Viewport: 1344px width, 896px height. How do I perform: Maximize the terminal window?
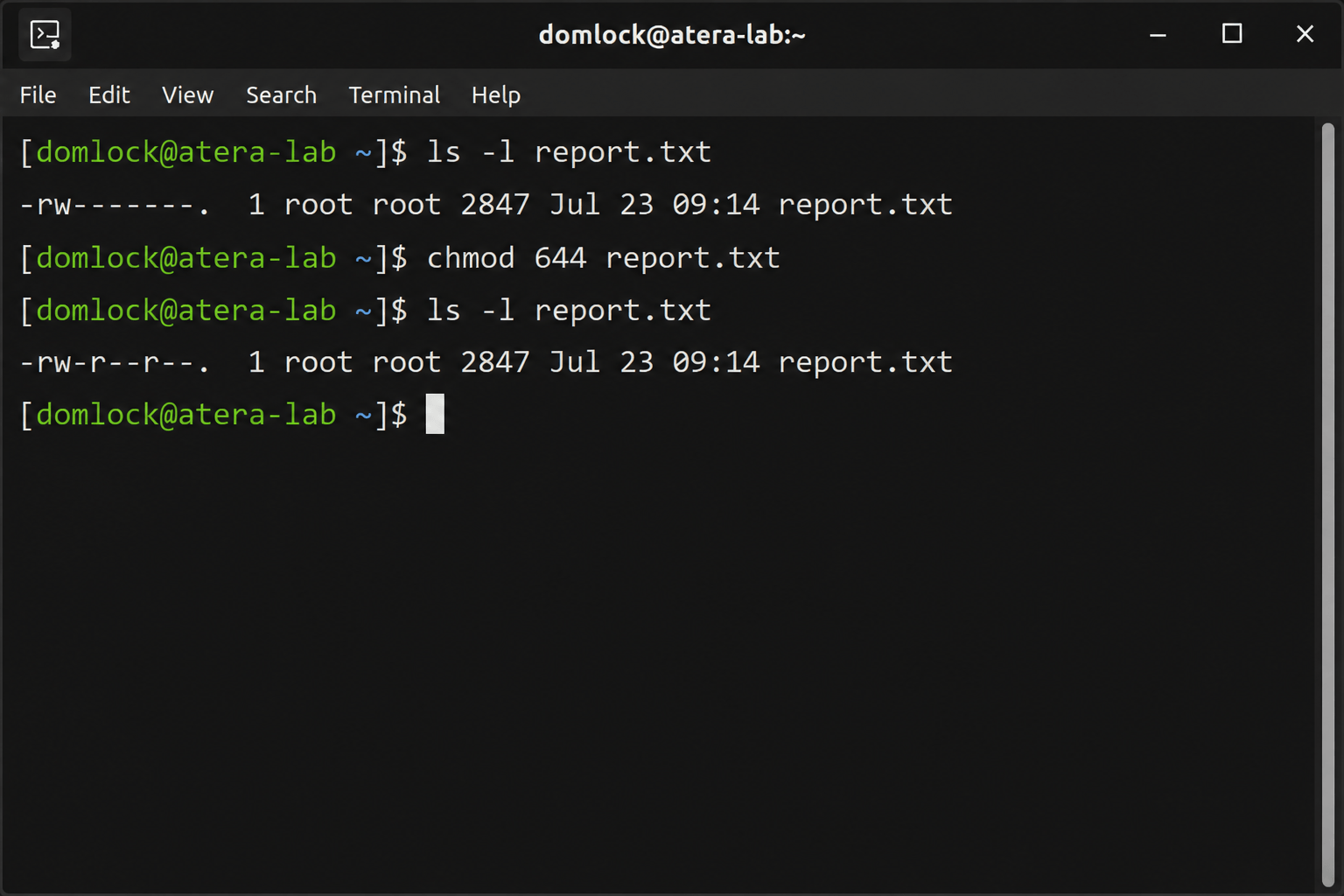tap(1232, 34)
